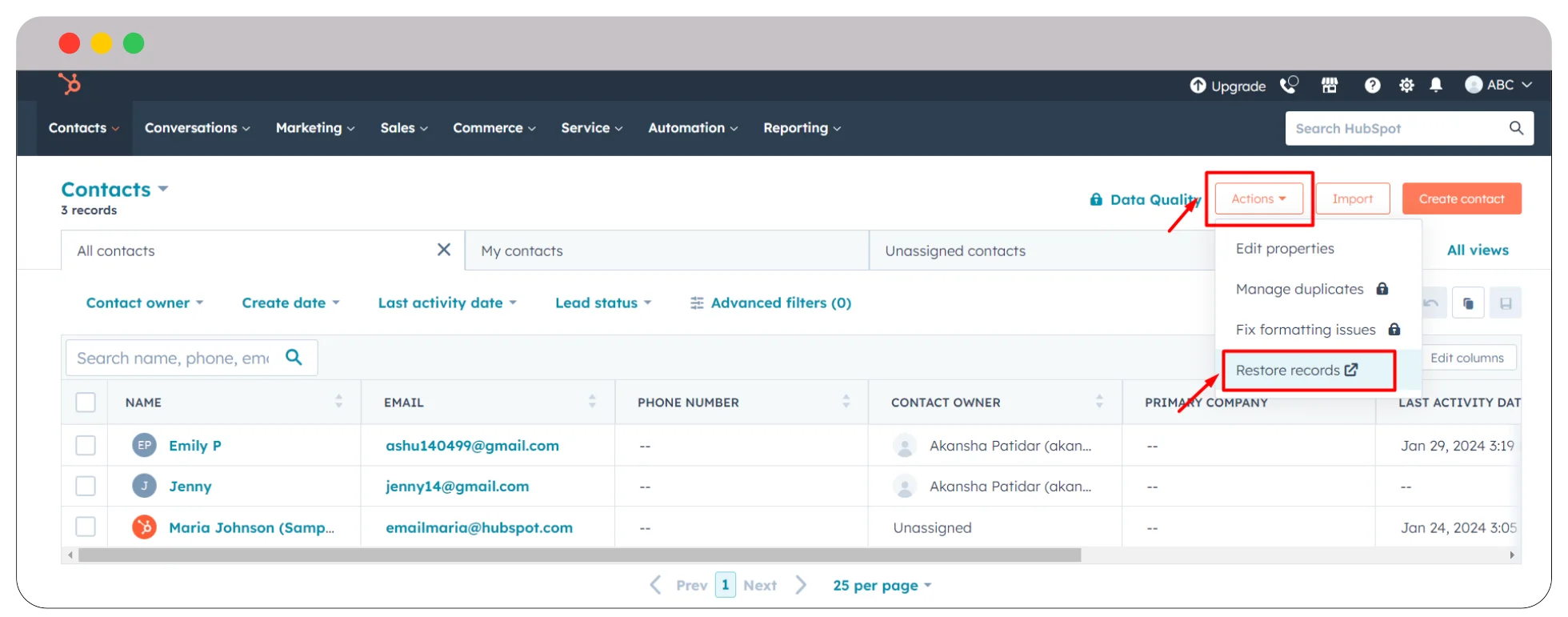Open the All views link

coord(1478,250)
